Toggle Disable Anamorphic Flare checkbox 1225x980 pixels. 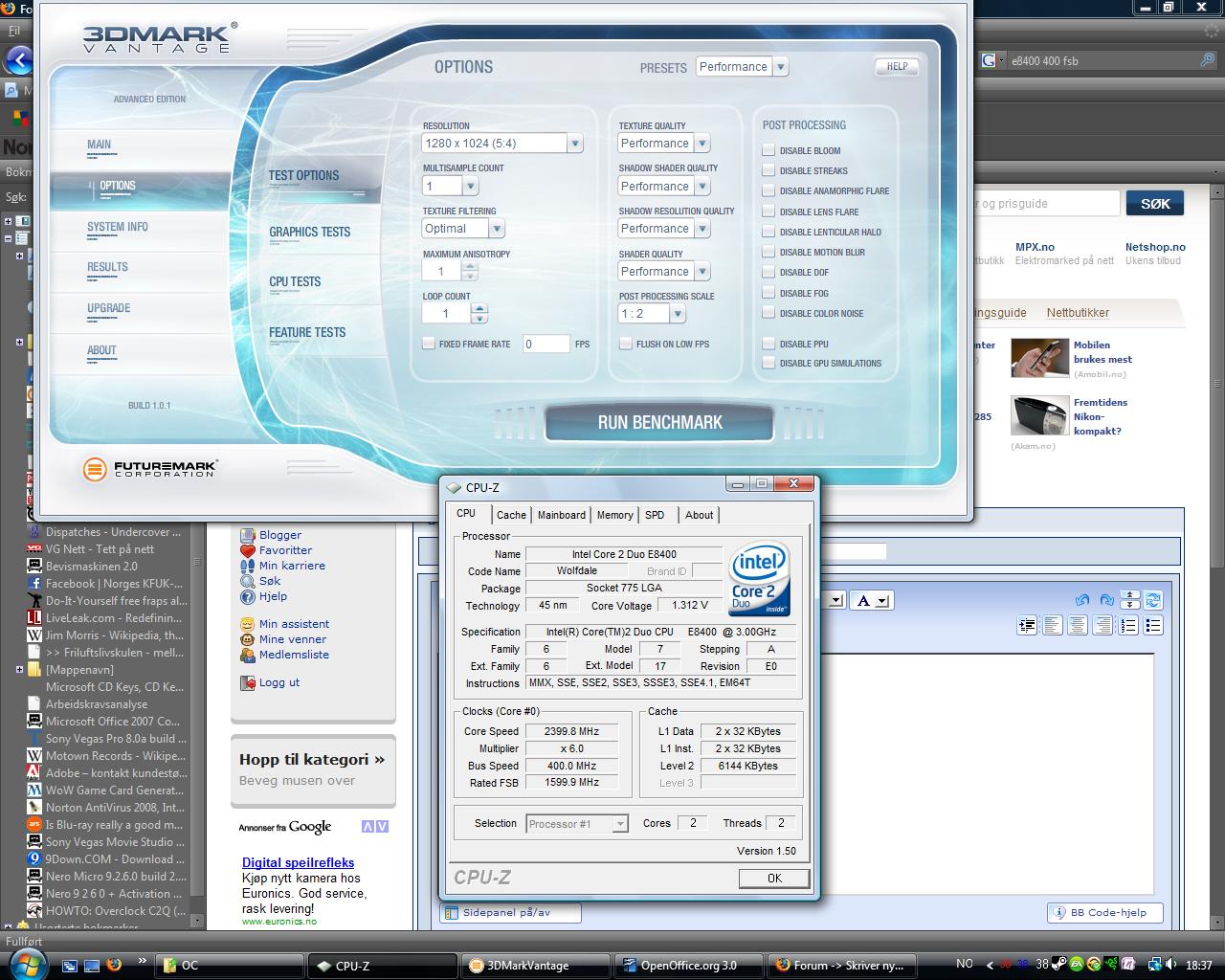pyautogui.click(x=768, y=190)
